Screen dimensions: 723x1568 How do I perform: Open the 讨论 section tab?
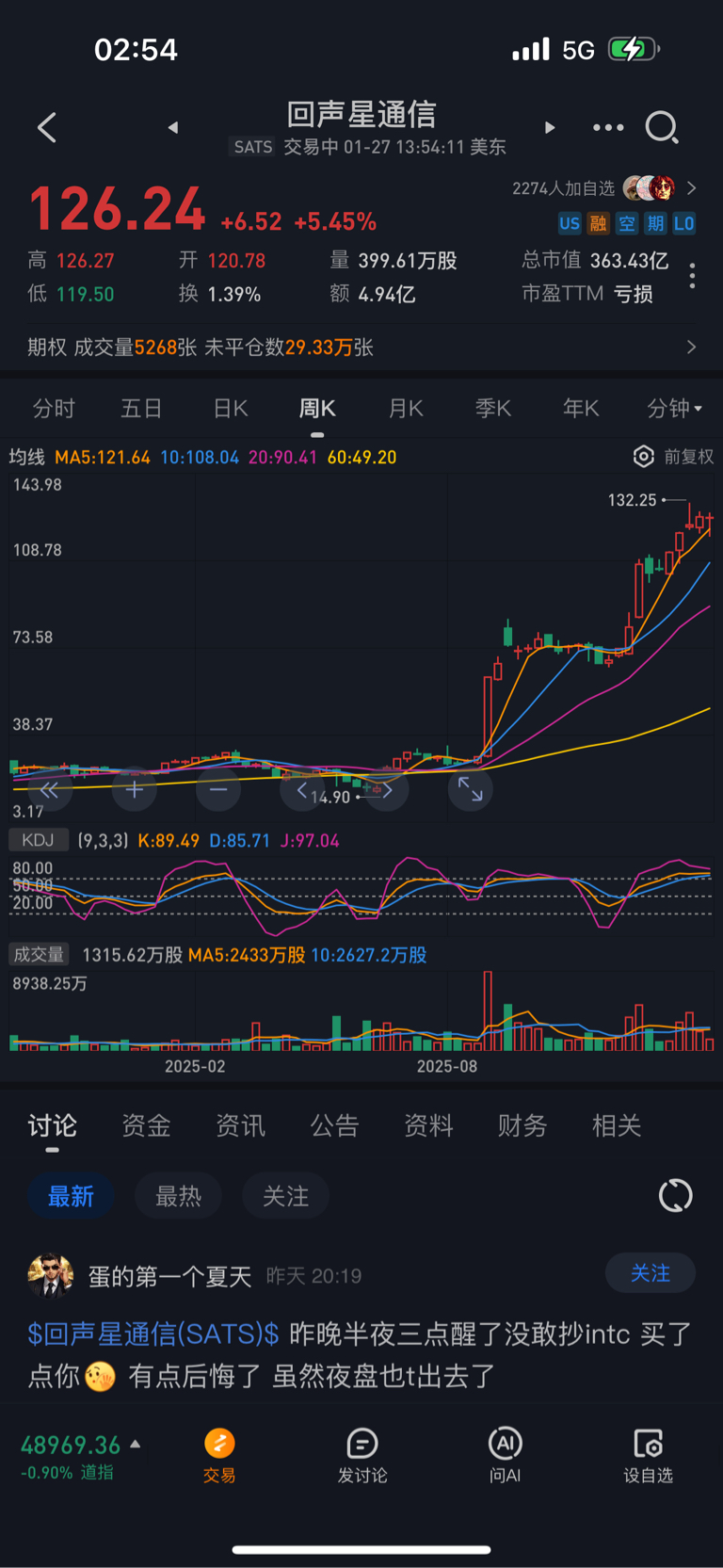tap(52, 1125)
